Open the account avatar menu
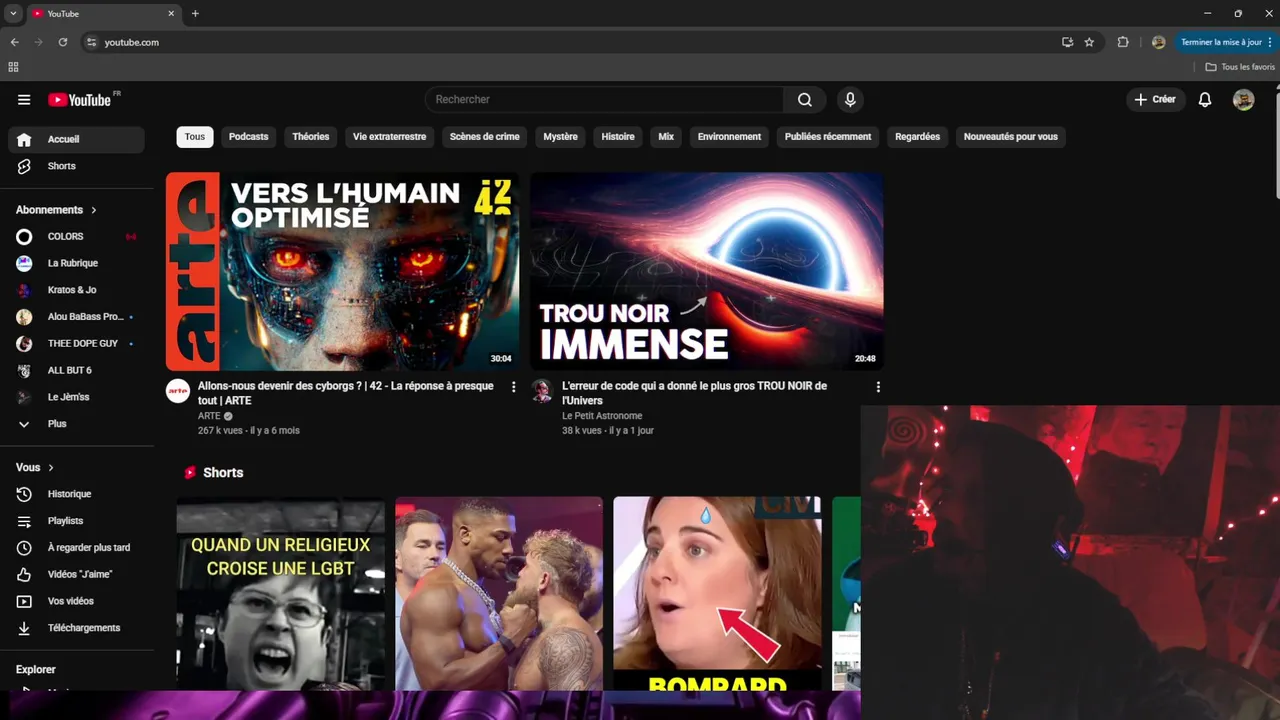The width and height of the screenshot is (1280, 720). coord(1243,100)
